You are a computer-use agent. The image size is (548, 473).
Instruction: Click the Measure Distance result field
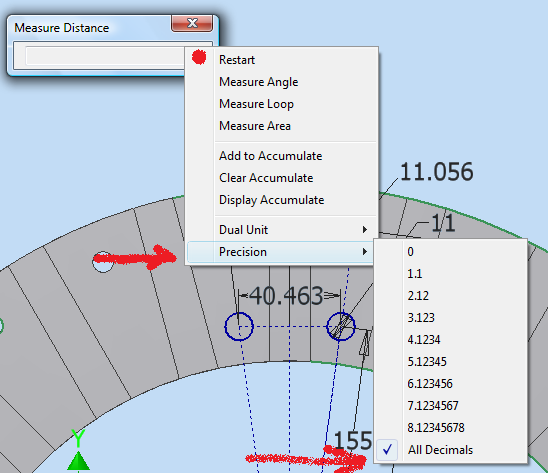coord(105,56)
